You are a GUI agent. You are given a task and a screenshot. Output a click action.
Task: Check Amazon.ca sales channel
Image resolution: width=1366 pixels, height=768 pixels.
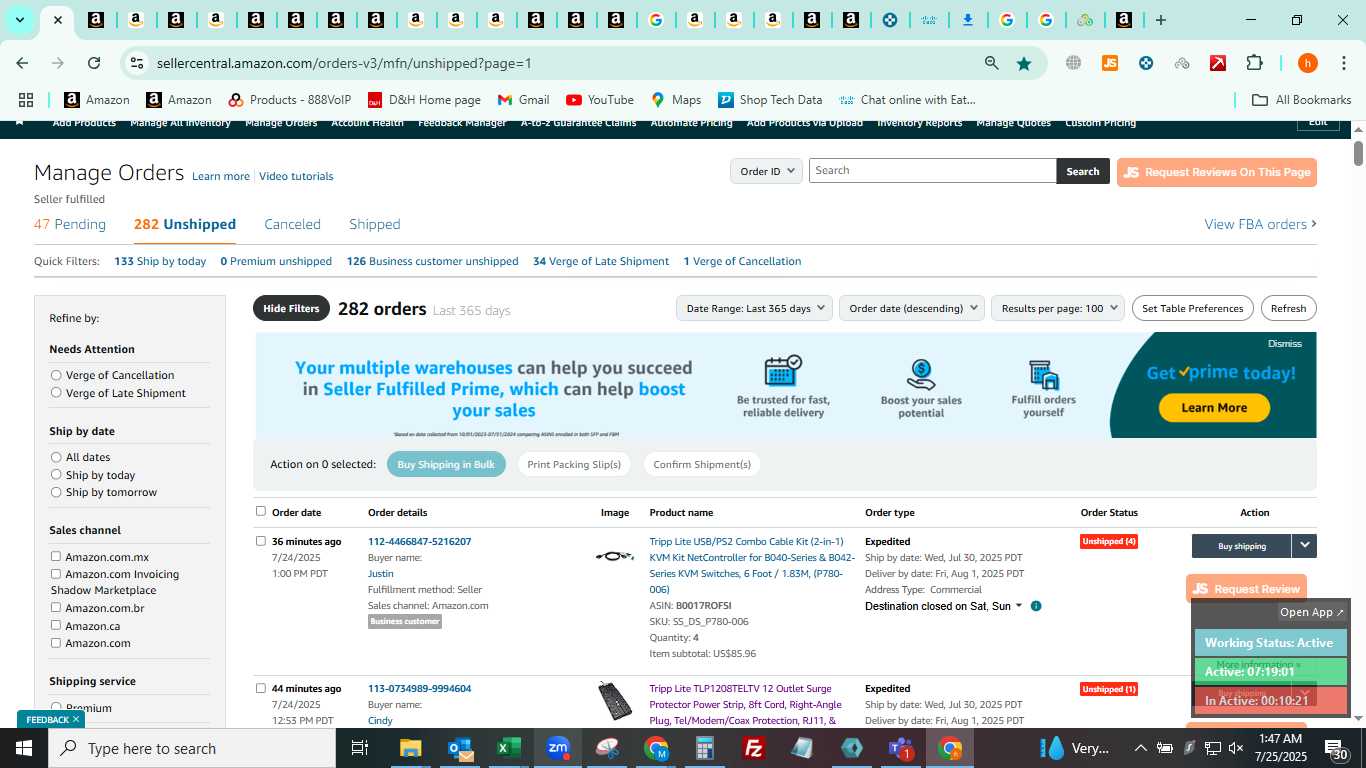point(56,625)
